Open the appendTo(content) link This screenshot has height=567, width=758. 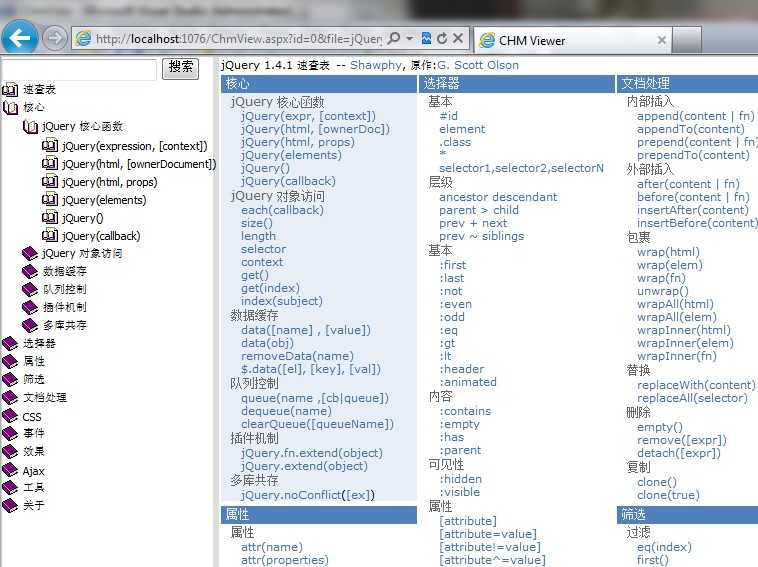pos(690,129)
